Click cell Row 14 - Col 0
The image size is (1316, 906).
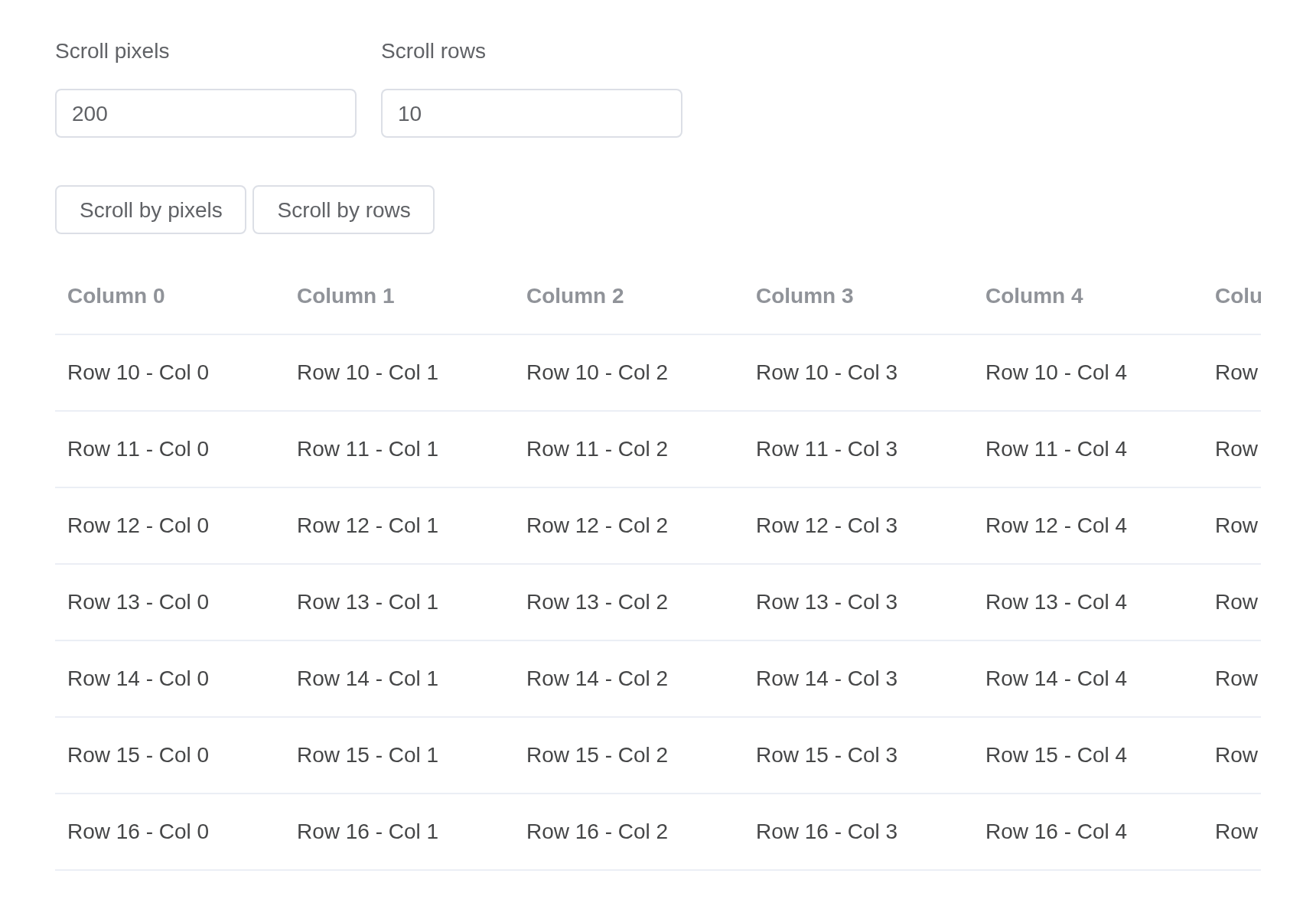point(170,679)
